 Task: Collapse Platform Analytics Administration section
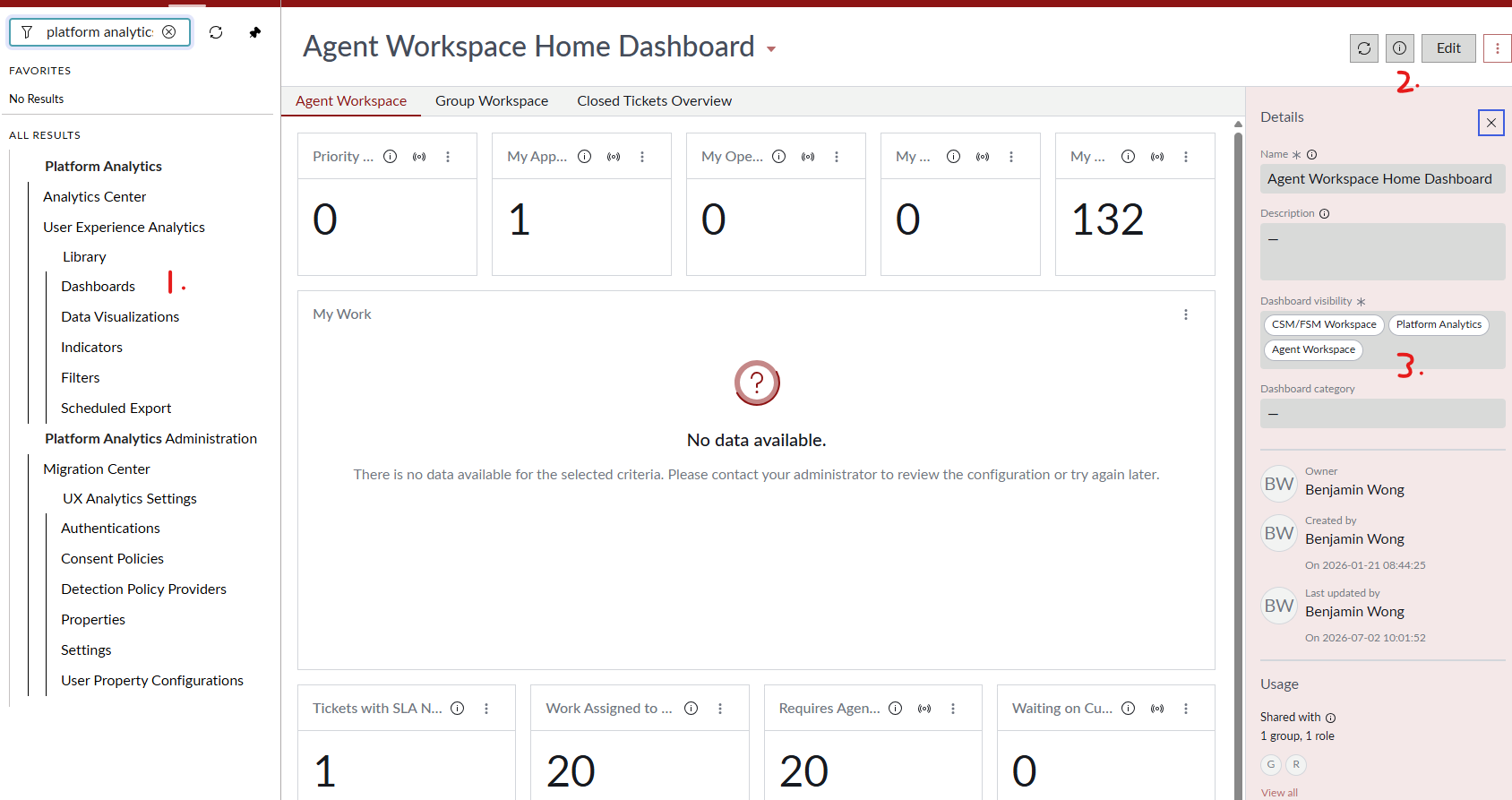click(x=151, y=439)
